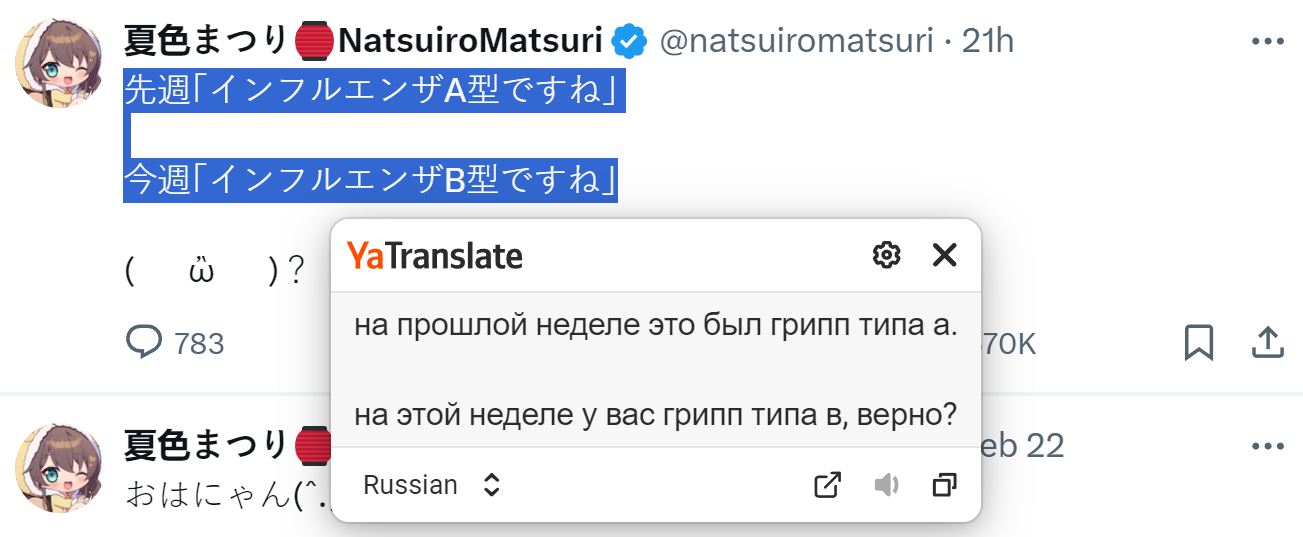The height and width of the screenshot is (537, 1303).
Task: Open Russian language dropdown
Action: point(431,485)
